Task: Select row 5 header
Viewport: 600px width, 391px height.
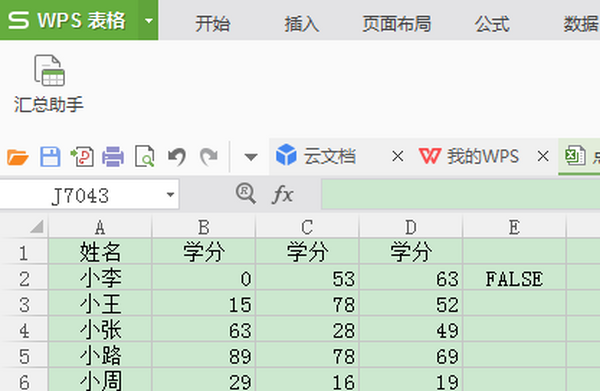Action: [24, 356]
